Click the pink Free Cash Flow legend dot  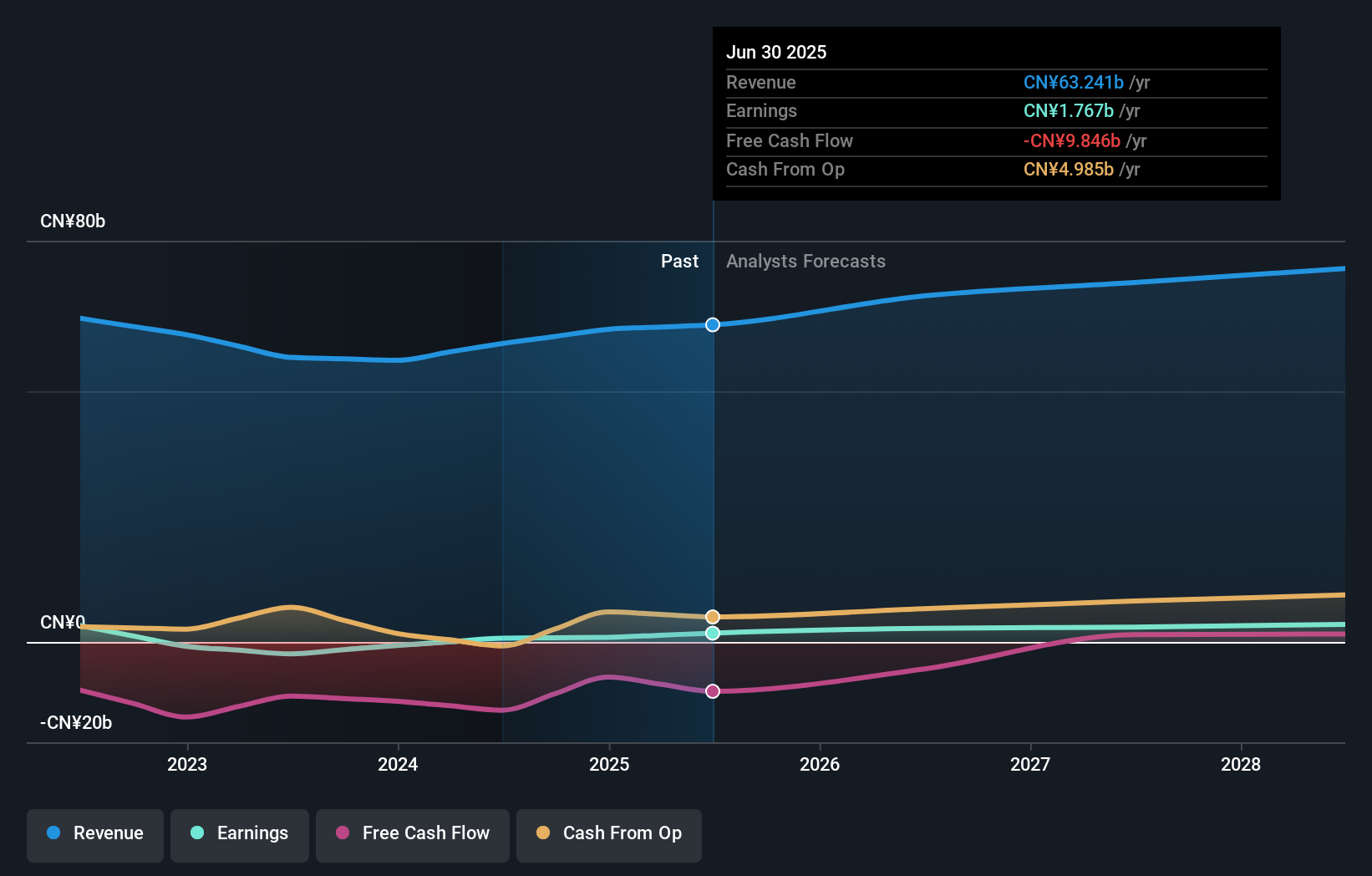(x=341, y=833)
